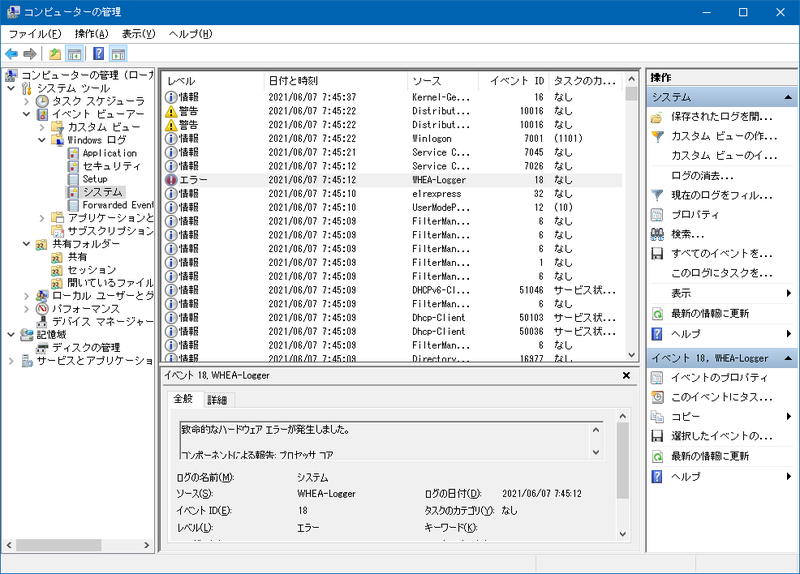Sort events by 日付と時刻 column header

[x=292, y=80]
